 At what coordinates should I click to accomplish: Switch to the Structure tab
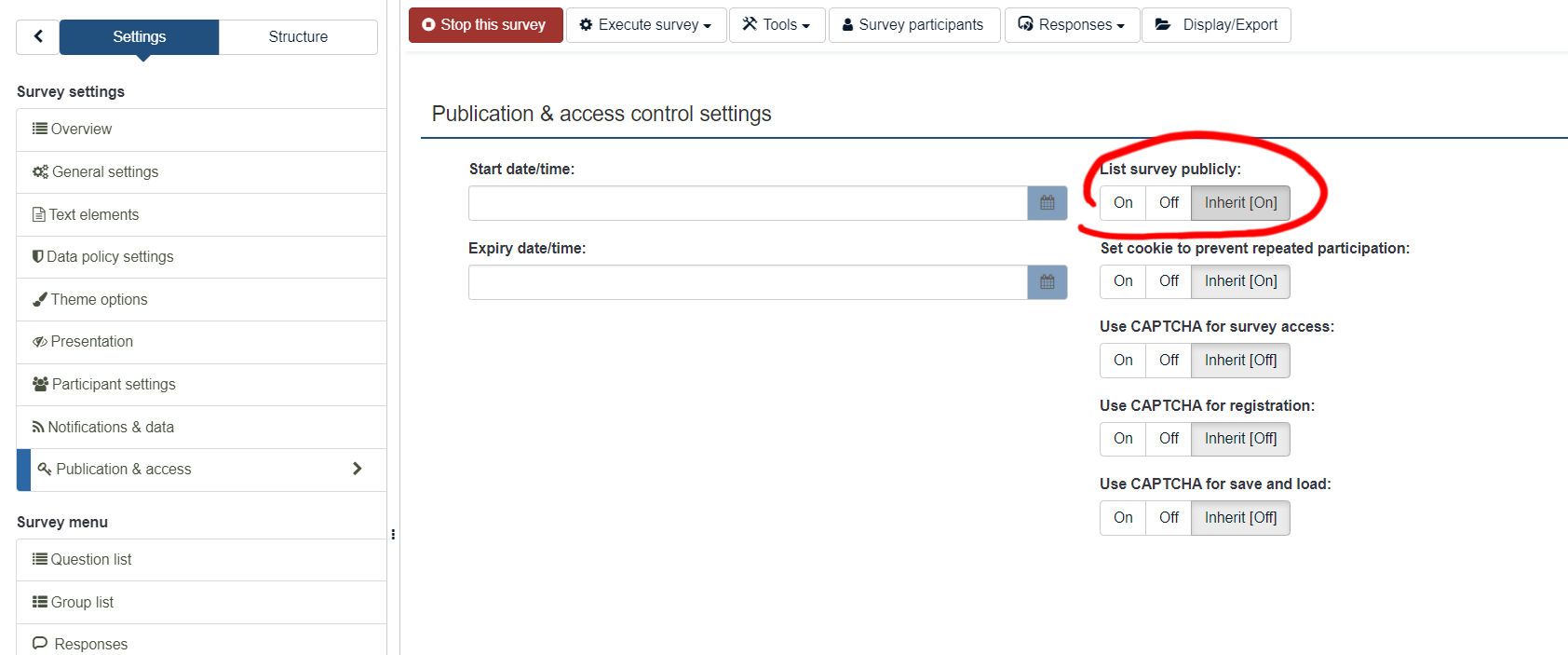[x=298, y=37]
